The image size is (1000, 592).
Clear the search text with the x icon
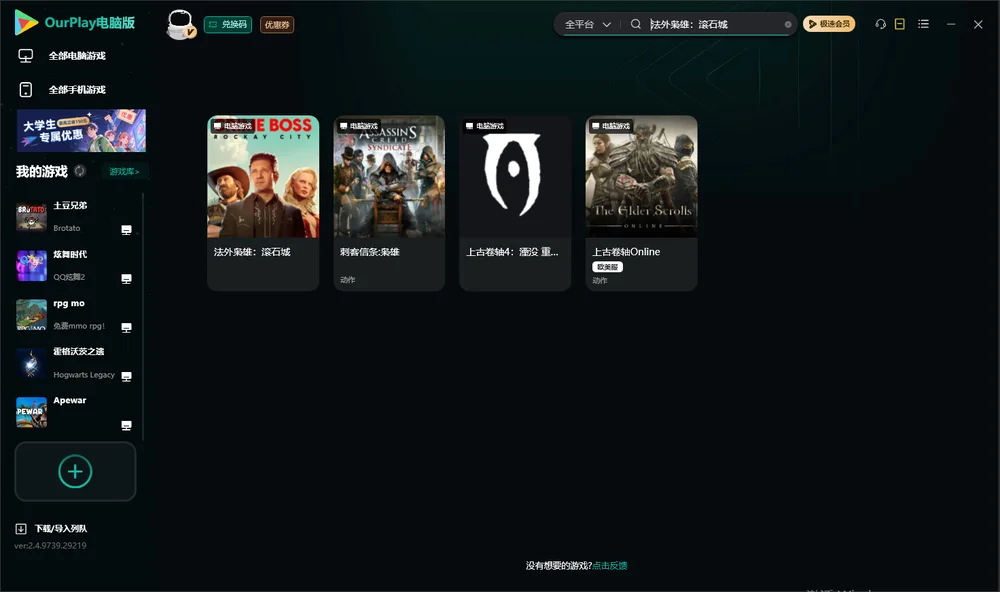pos(788,24)
